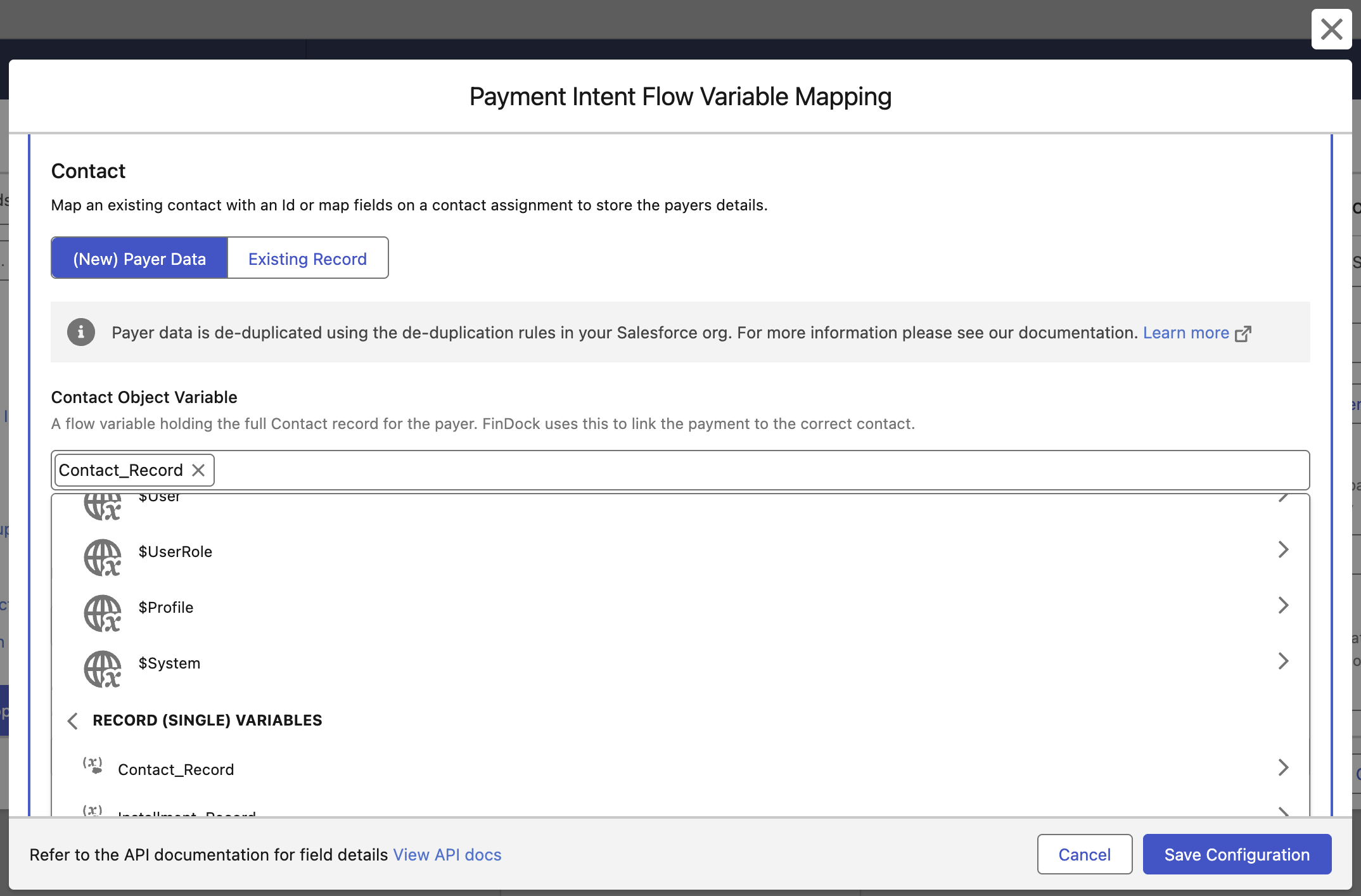Remove the Contact_Record pill
The image size is (1361, 896).
click(x=198, y=470)
